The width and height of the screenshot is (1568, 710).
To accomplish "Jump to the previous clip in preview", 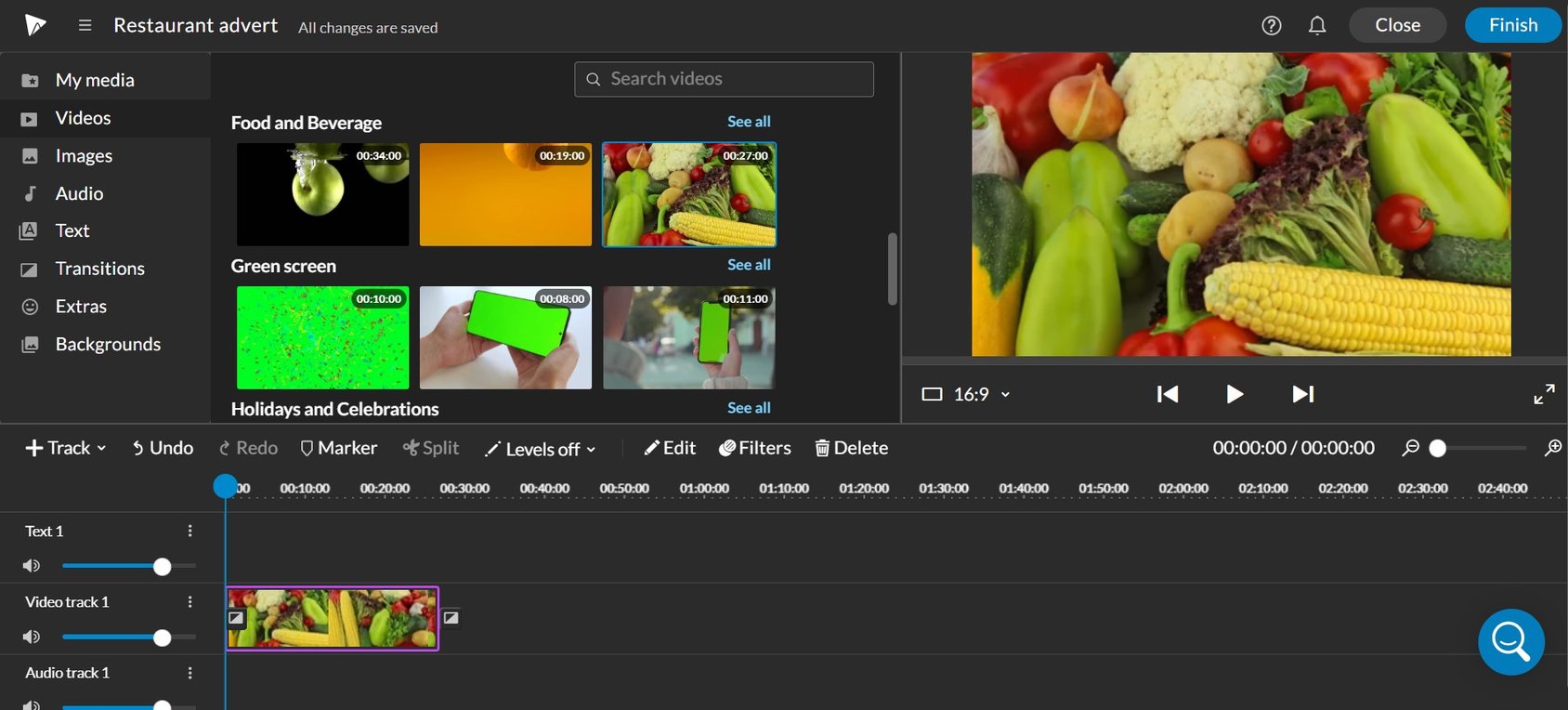I will click(x=1168, y=394).
